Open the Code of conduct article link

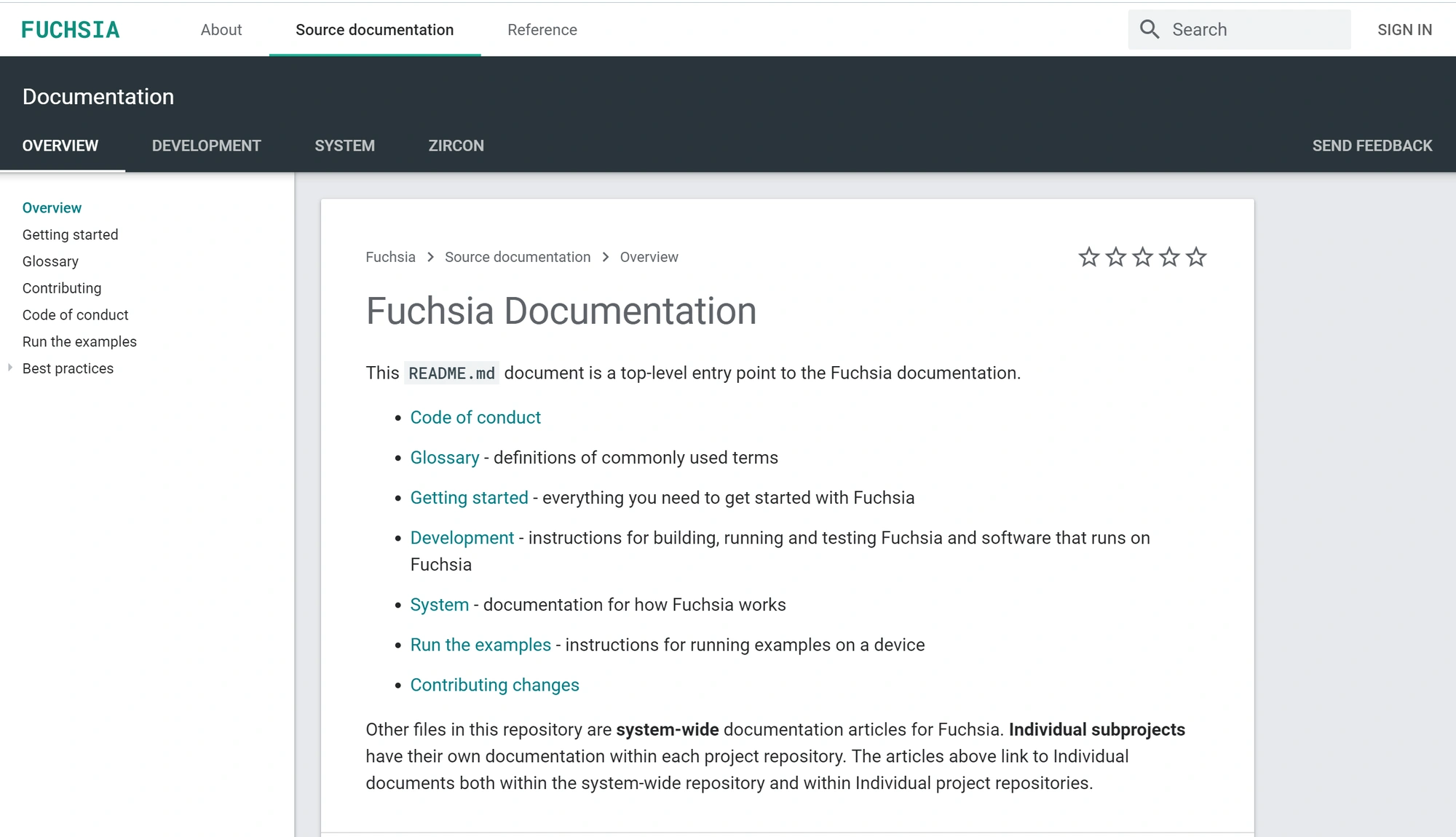tap(475, 418)
